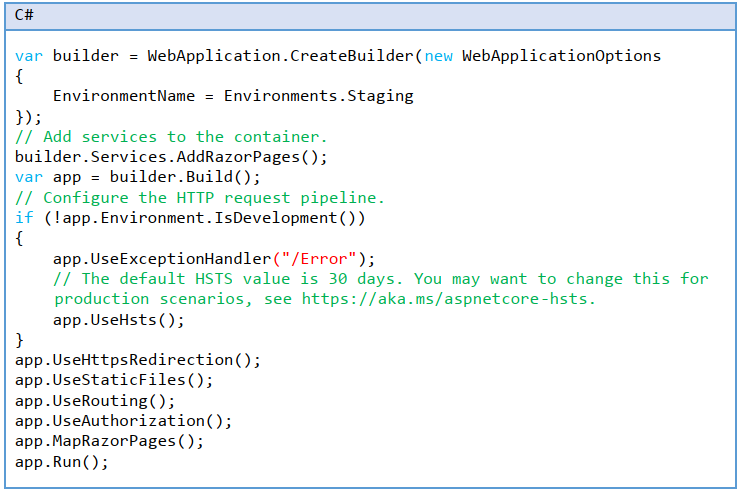
Task: Click 'var builder' on the first line
Action: click(x=67, y=56)
